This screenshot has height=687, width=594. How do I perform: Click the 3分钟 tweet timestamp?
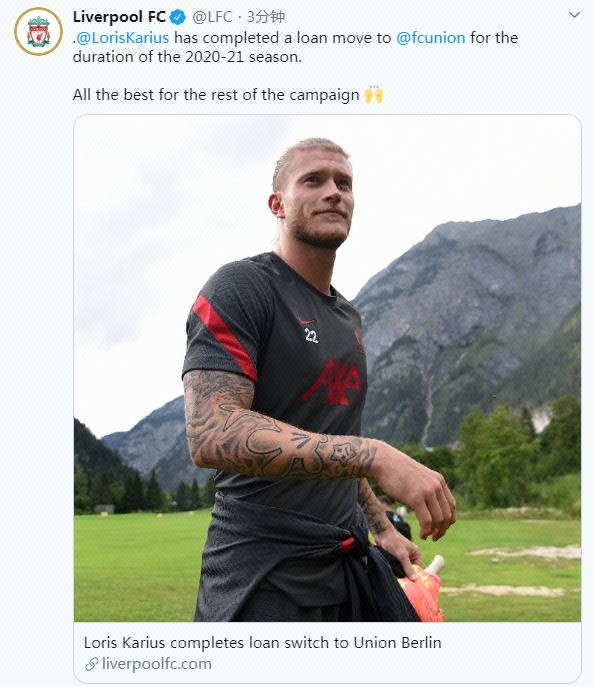[x=266, y=17]
